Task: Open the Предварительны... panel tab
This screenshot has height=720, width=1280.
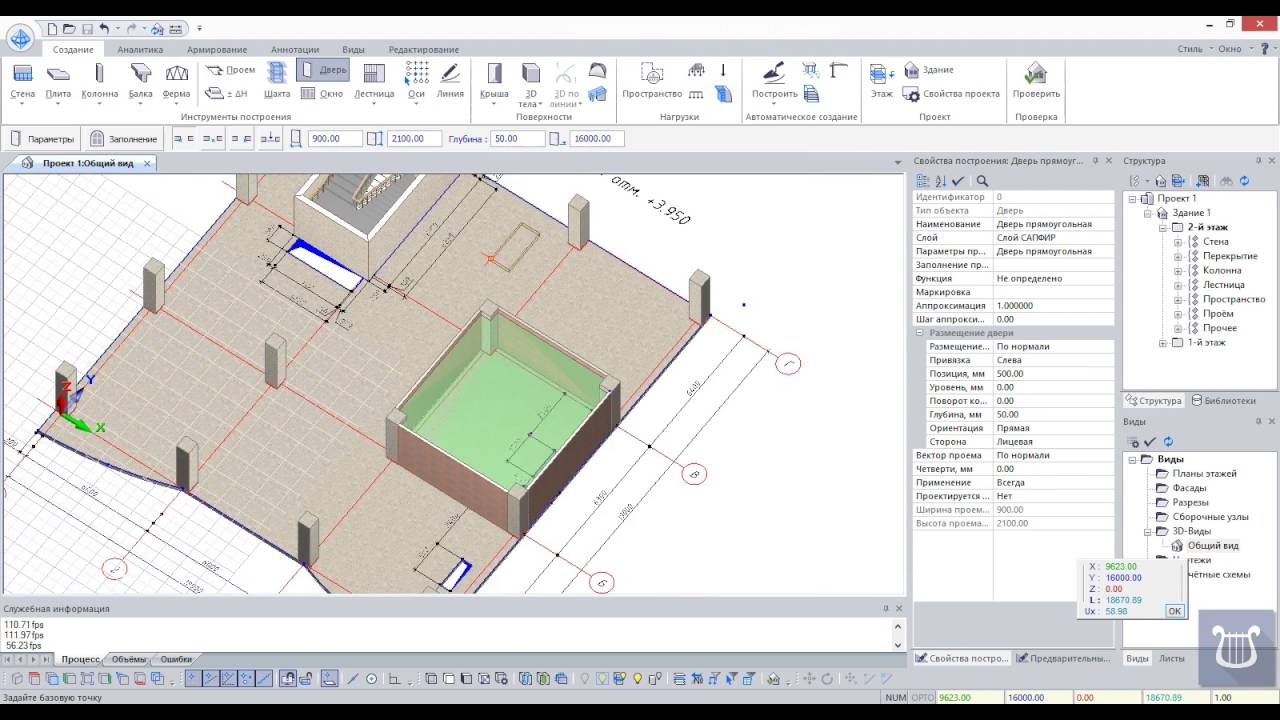Action: pyautogui.click(x=1062, y=658)
